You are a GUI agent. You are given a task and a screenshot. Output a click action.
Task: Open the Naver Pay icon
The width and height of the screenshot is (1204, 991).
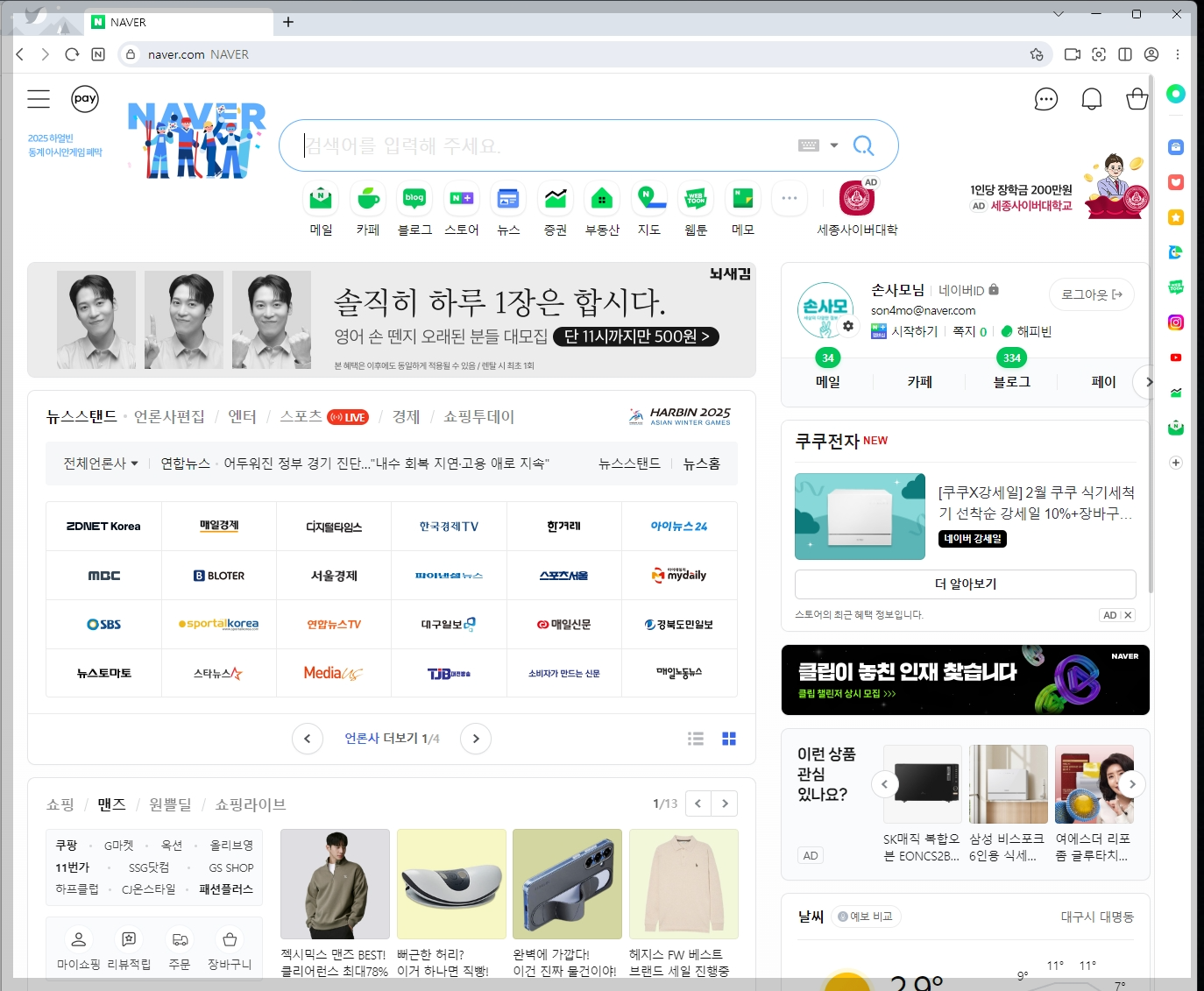85,98
